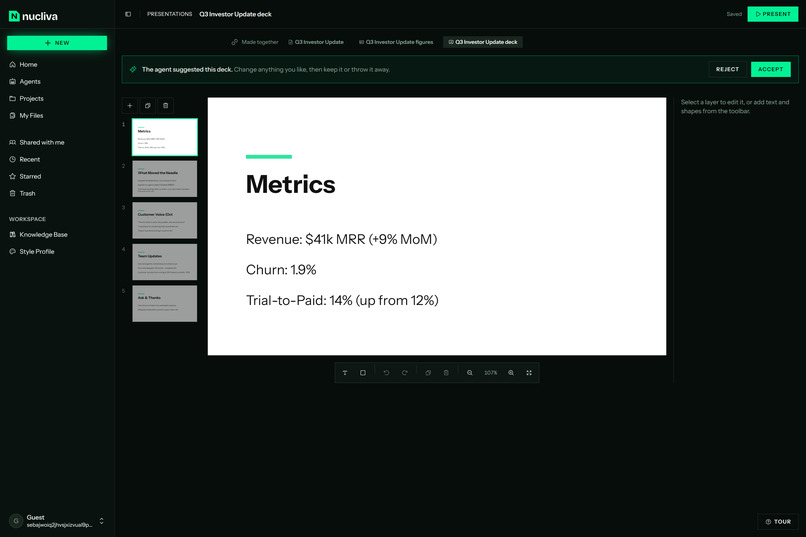Go to PRESENTATIONS breadcrumb

coord(169,14)
